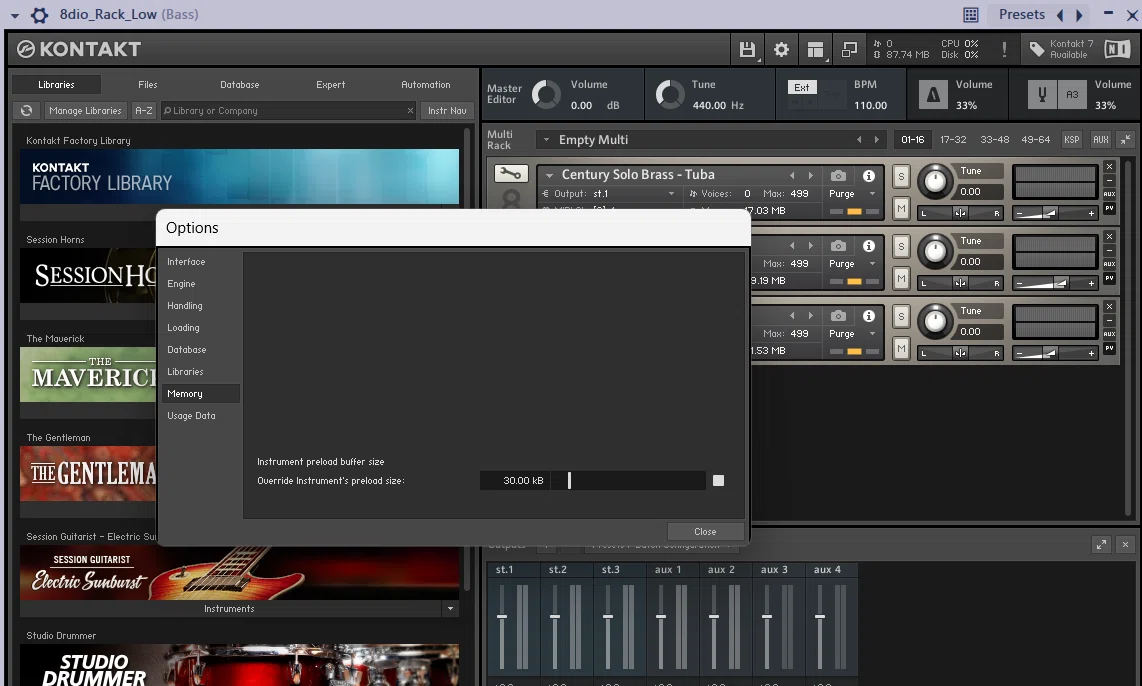Toggle the tuning fork reference tone

click(1042, 95)
